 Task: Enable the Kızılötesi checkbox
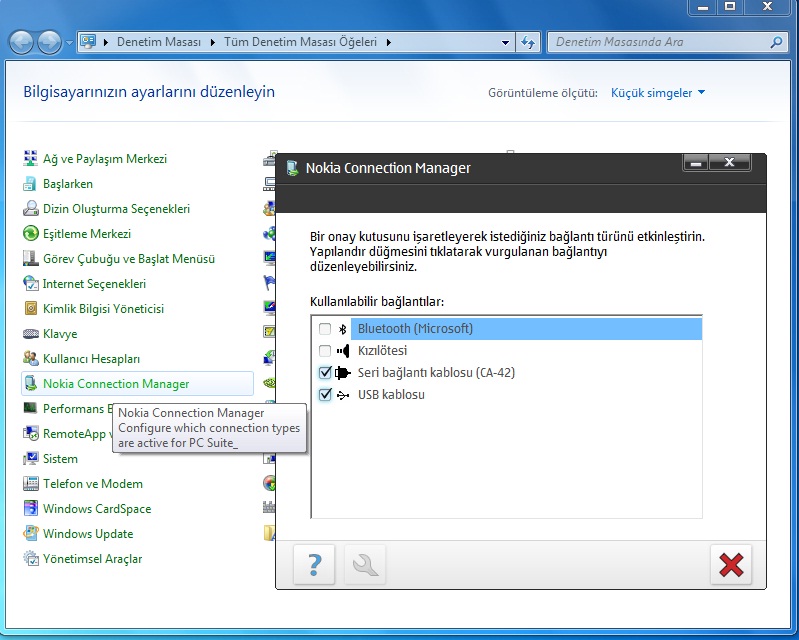click(x=325, y=351)
